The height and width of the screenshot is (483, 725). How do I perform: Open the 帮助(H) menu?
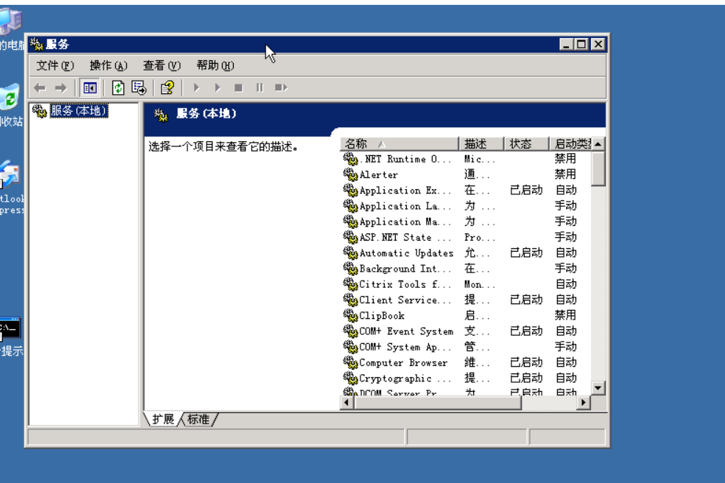point(215,66)
